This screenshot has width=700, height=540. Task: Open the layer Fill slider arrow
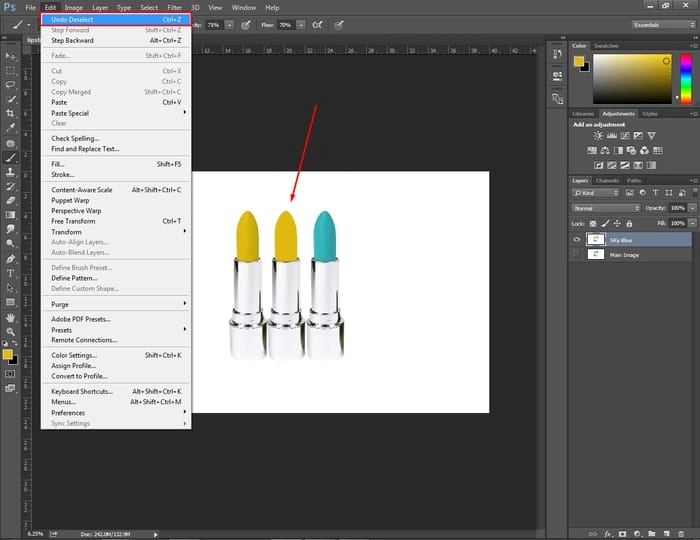[x=692, y=223]
